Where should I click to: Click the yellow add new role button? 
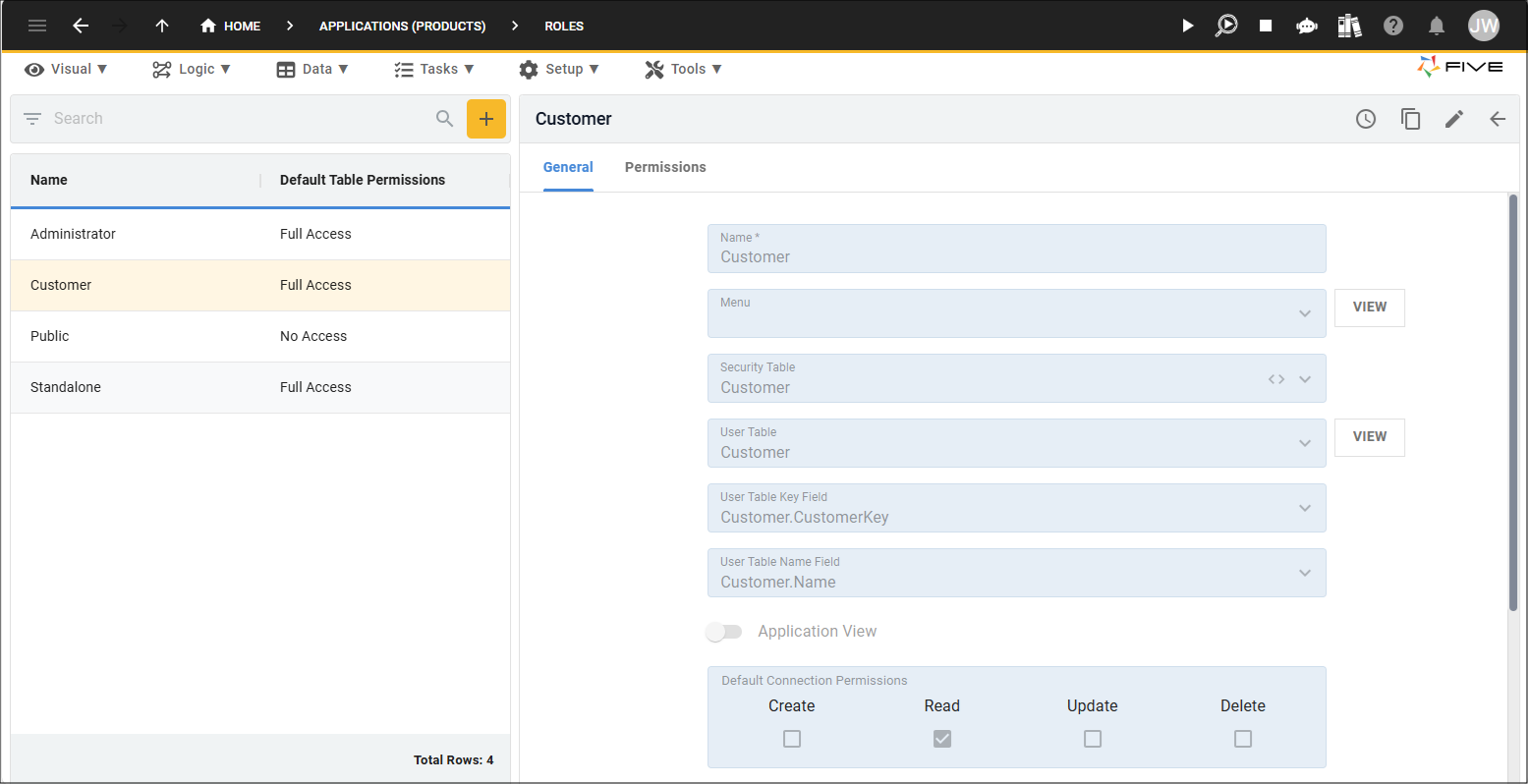[486, 119]
